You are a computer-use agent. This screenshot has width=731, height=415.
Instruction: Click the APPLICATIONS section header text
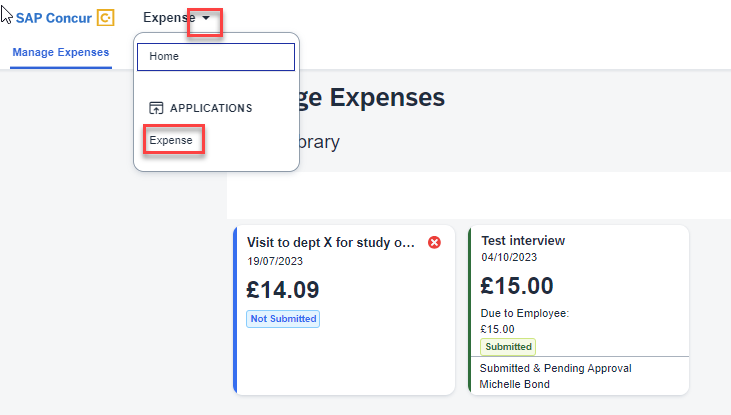[211, 108]
